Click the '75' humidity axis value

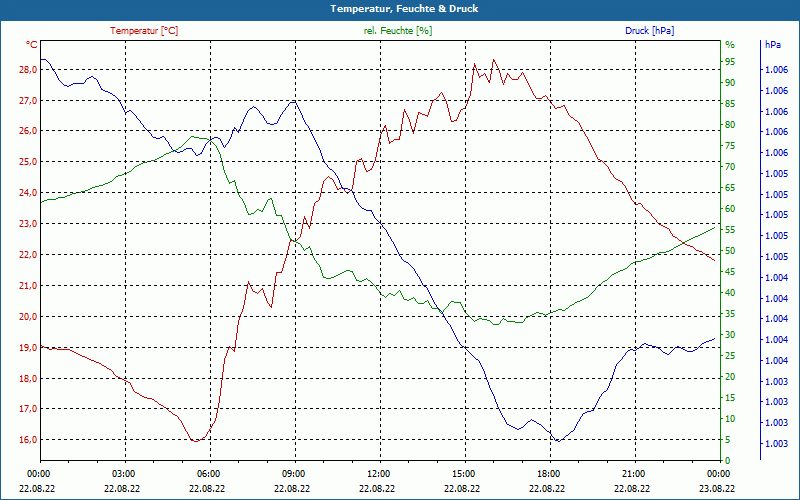click(x=730, y=146)
